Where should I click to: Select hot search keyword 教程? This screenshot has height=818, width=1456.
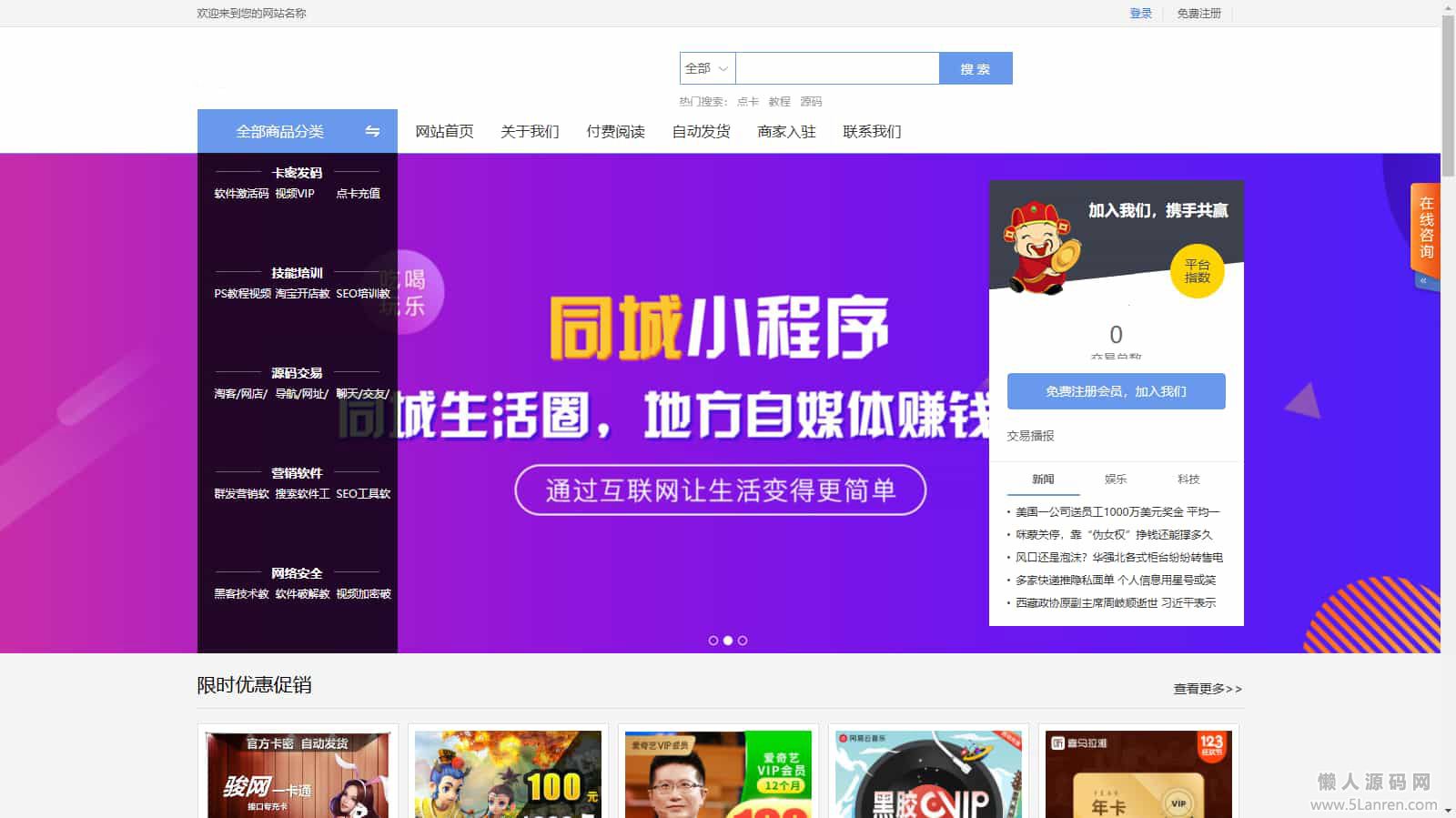point(780,102)
